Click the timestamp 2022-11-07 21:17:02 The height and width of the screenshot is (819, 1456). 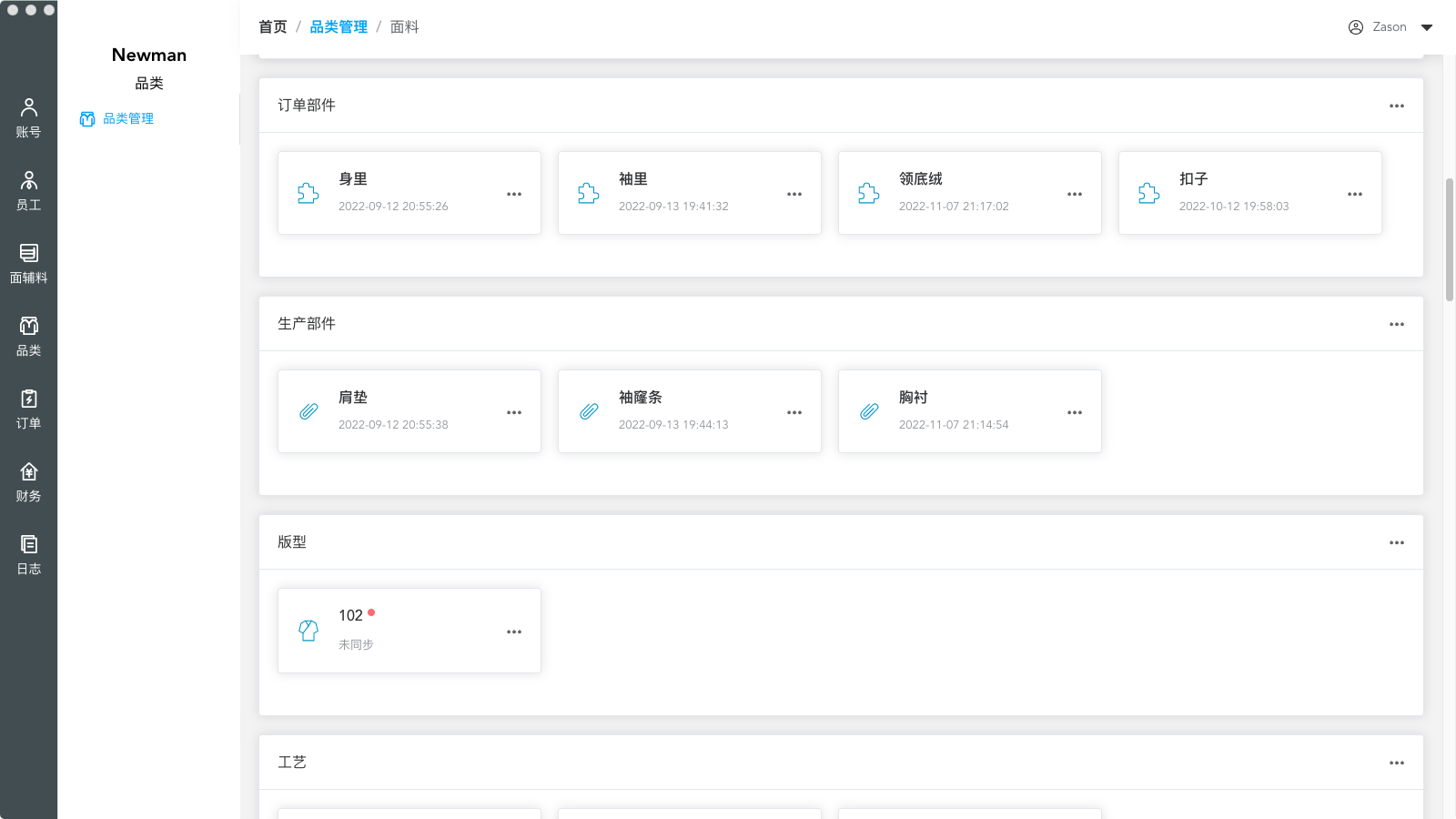coord(954,207)
